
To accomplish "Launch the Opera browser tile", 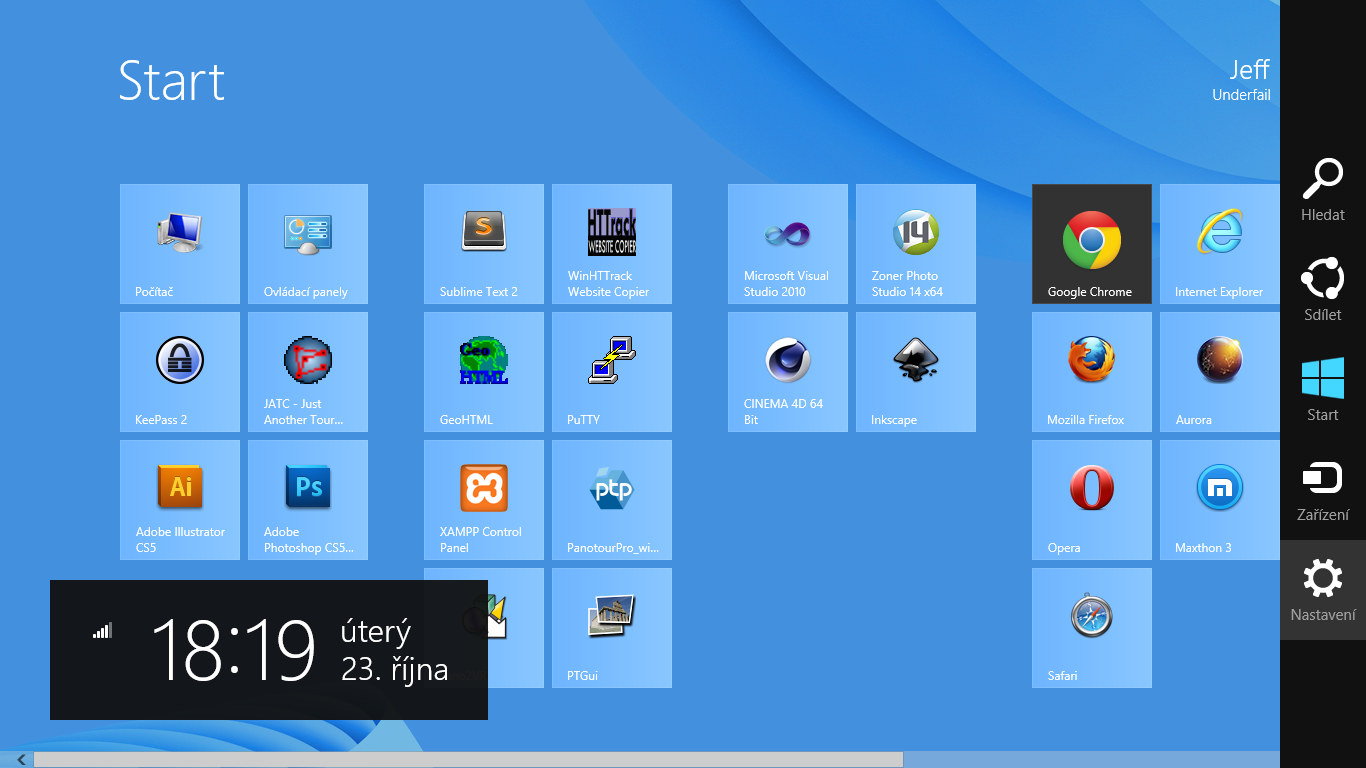I will click(x=1091, y=499).
